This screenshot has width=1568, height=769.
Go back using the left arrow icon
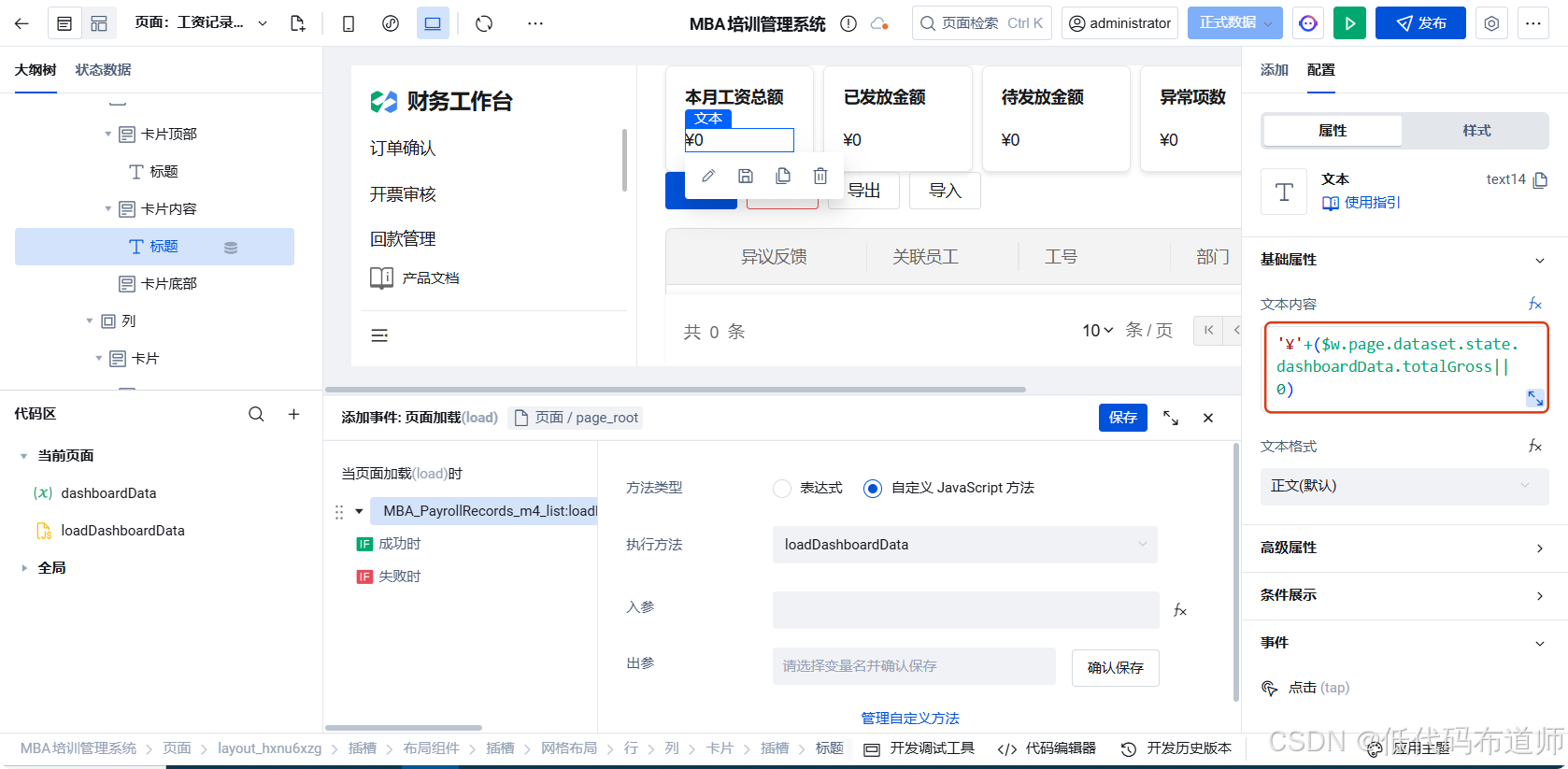click(x=21, y=23)
